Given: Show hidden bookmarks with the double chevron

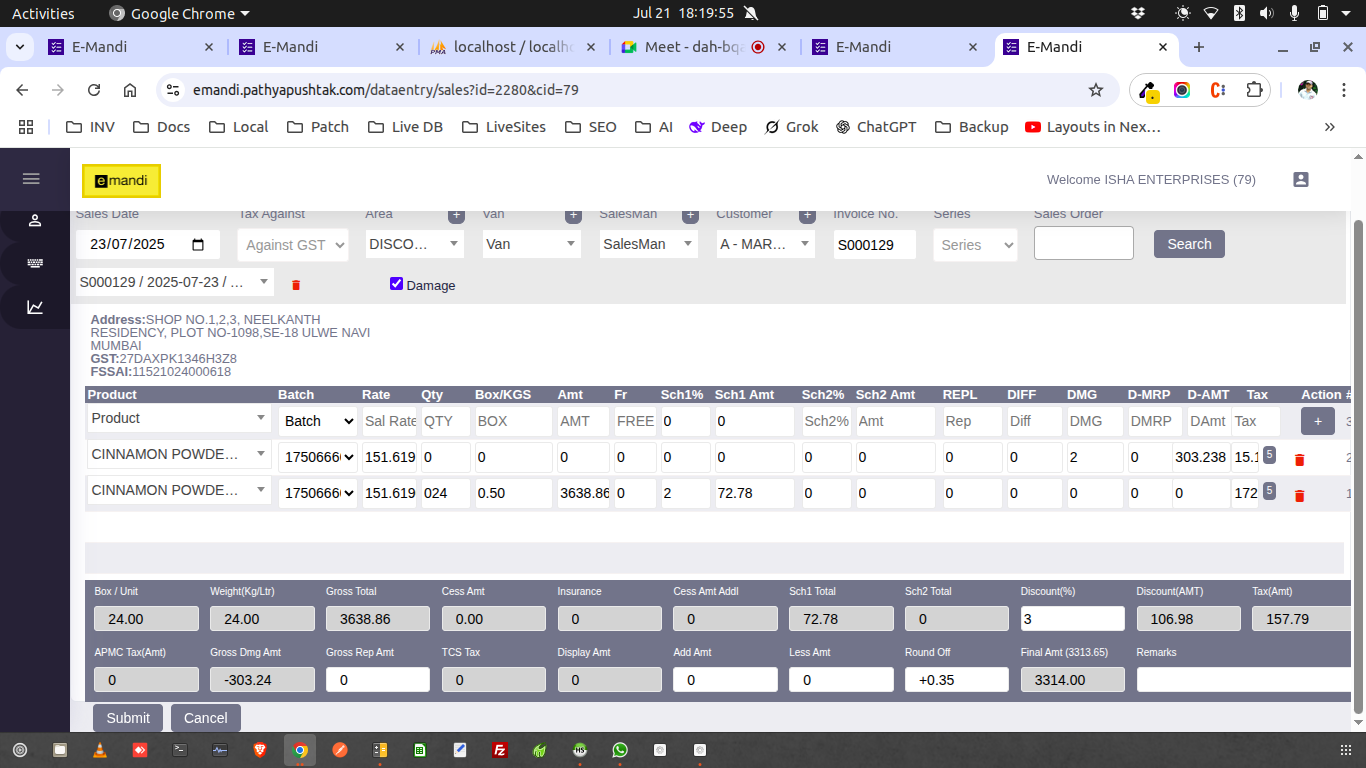Looking at the screenshot, I should pyautogui.click(x=1330, y=127).
